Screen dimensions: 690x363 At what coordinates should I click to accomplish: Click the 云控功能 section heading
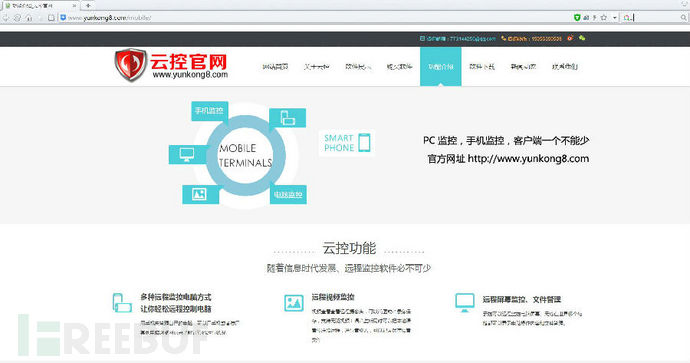click(x=349, y=248)
